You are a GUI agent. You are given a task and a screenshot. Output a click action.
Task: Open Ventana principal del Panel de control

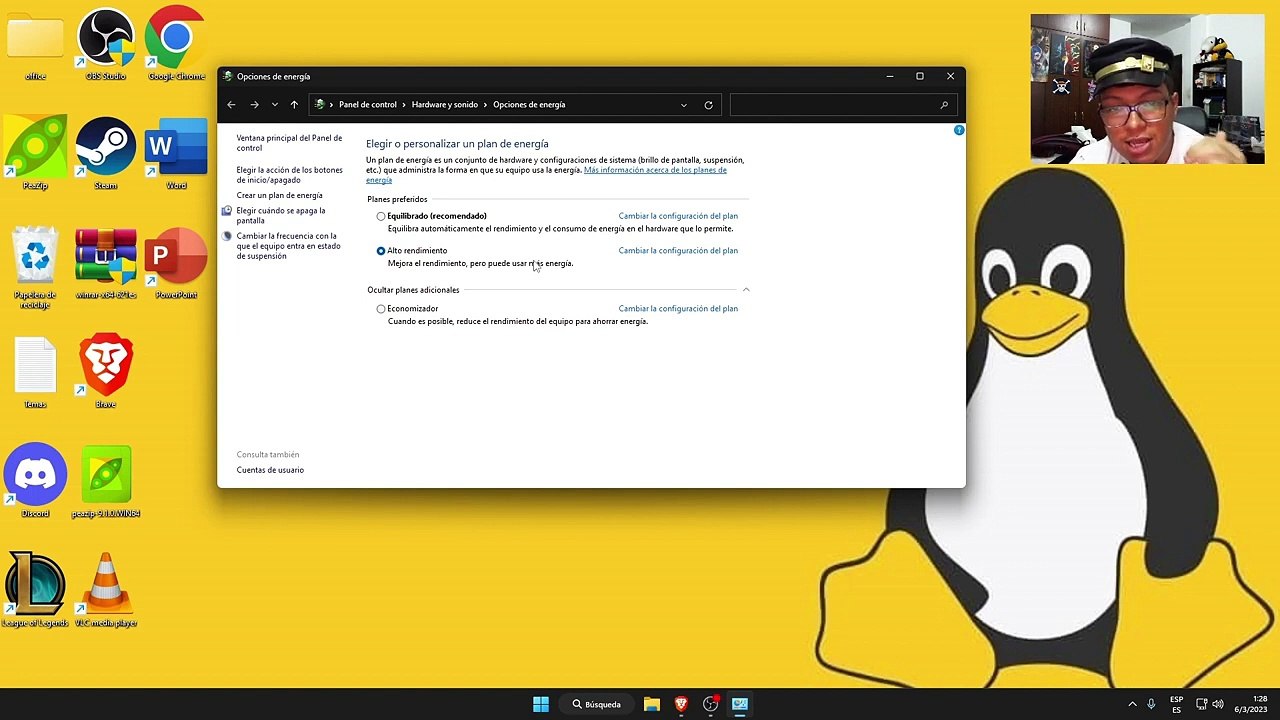[x=289, y=143]
